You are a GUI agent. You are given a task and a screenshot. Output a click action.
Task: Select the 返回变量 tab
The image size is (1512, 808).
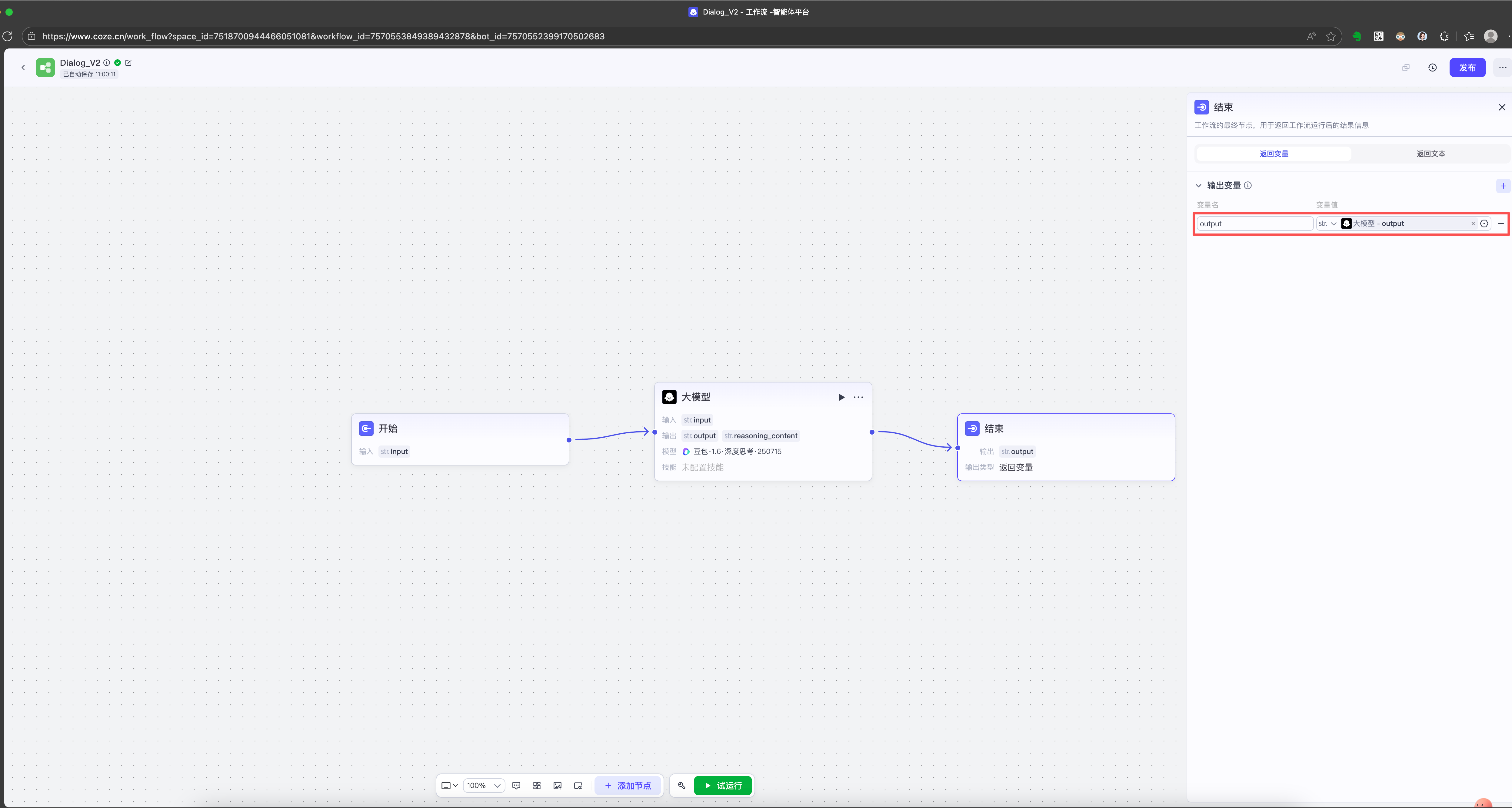1274,154
